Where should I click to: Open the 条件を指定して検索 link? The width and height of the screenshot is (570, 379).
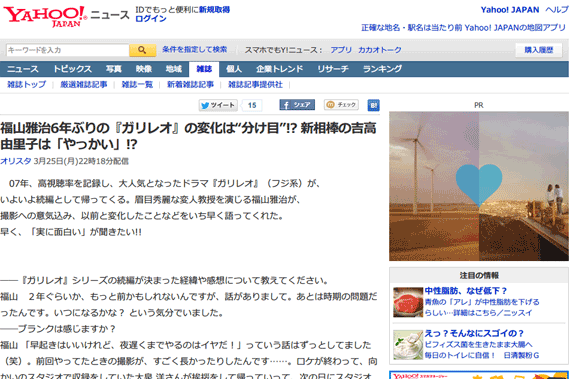[x=194, y=49]
